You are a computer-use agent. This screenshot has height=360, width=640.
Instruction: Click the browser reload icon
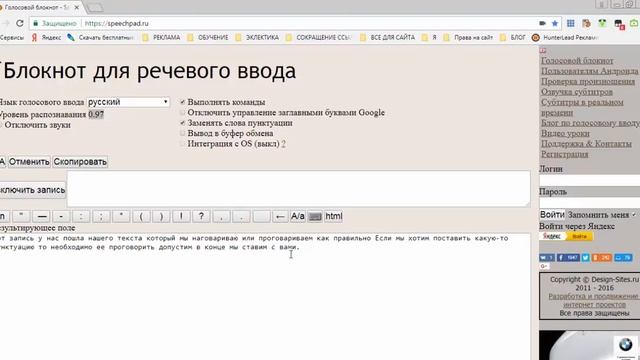(x=20, y=23)
